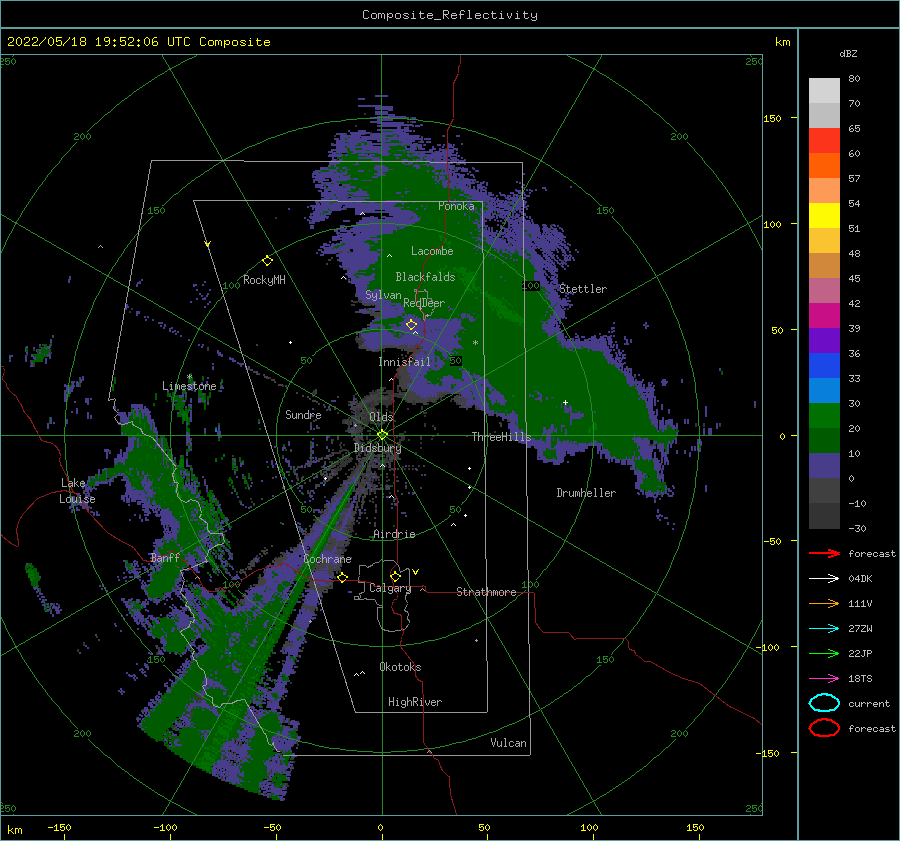Click the RockyMH label
This screenshot has width=900, height=841.
click(264, 280)
